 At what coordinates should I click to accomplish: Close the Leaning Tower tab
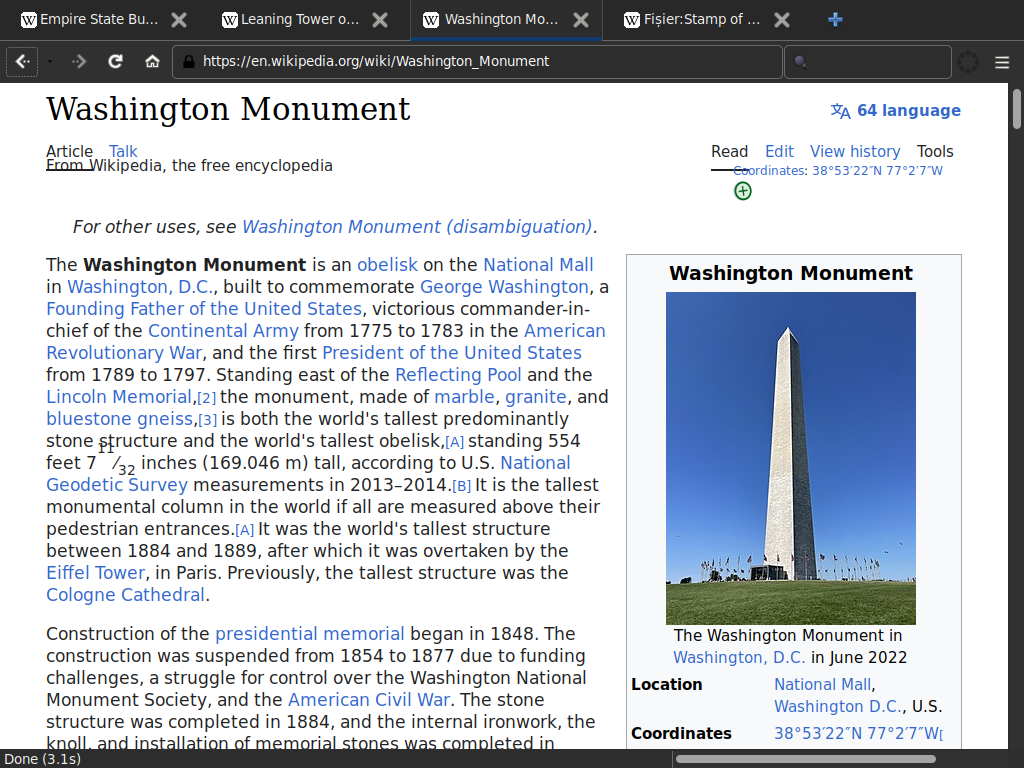point(380,19)
